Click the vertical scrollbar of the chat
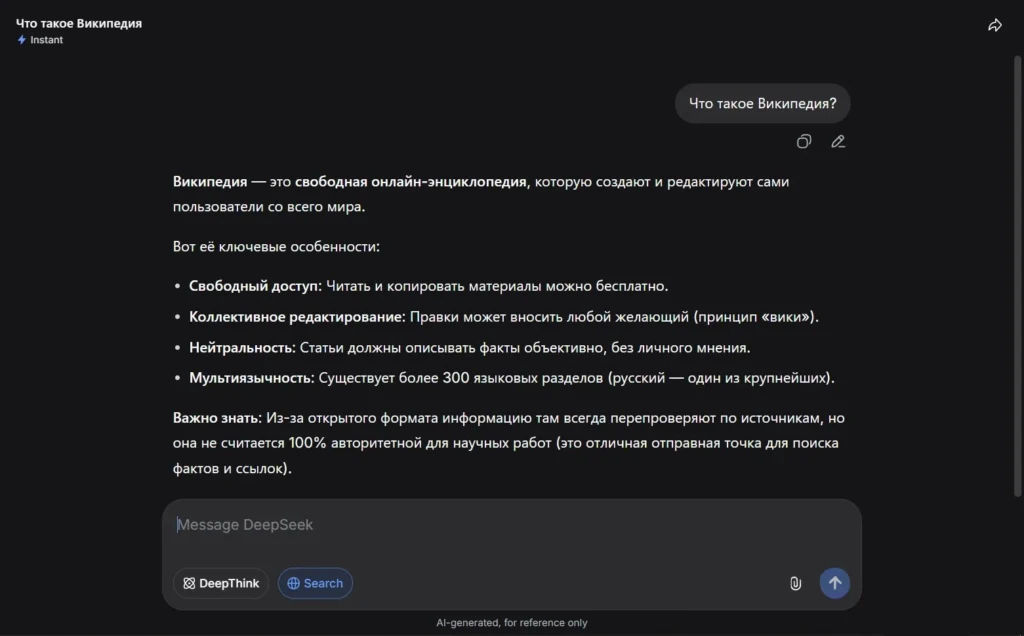 coord(1017,276)
